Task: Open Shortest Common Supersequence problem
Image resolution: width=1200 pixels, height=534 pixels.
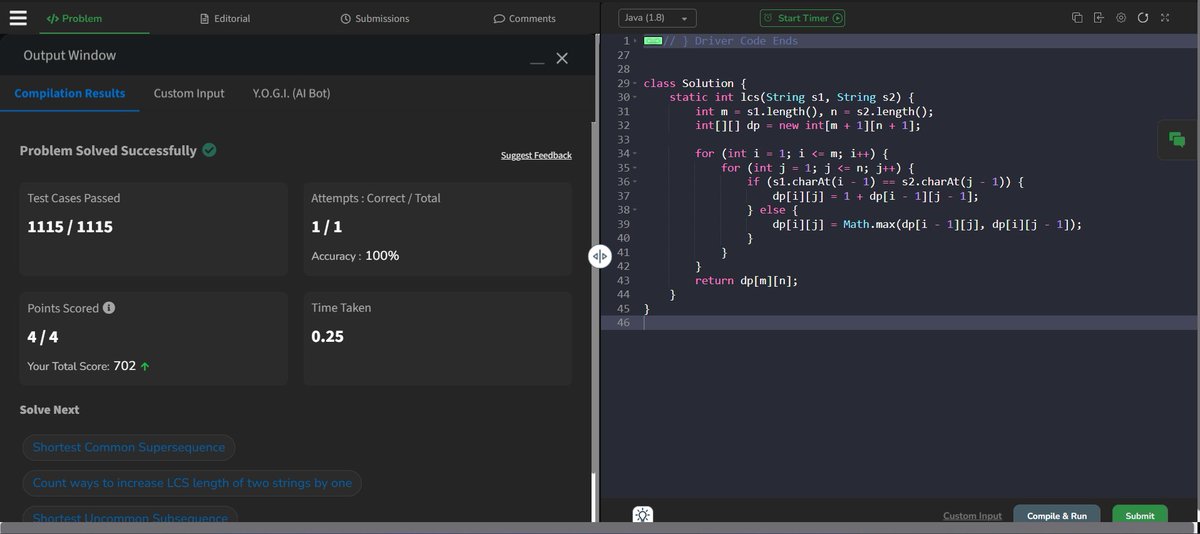Action: (129, 447)
